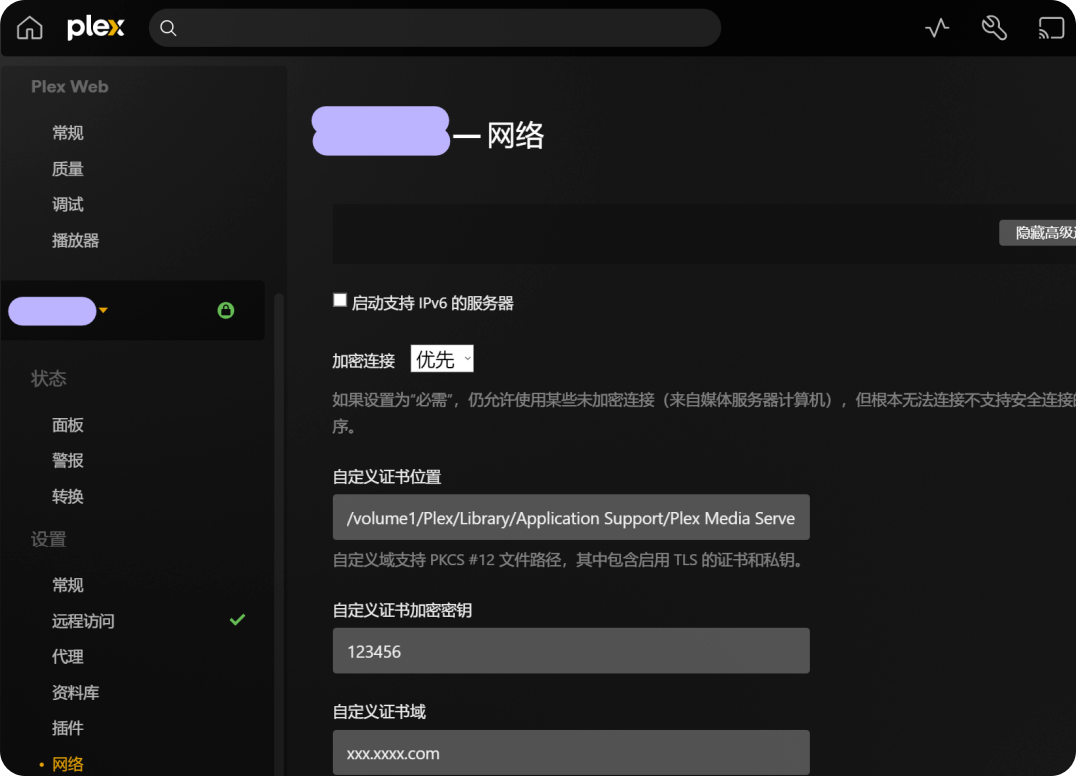Image resolution: width=1076 pixels, height=776 pixels.
Task: Open 调试 settings page
Action: (67, 204)
